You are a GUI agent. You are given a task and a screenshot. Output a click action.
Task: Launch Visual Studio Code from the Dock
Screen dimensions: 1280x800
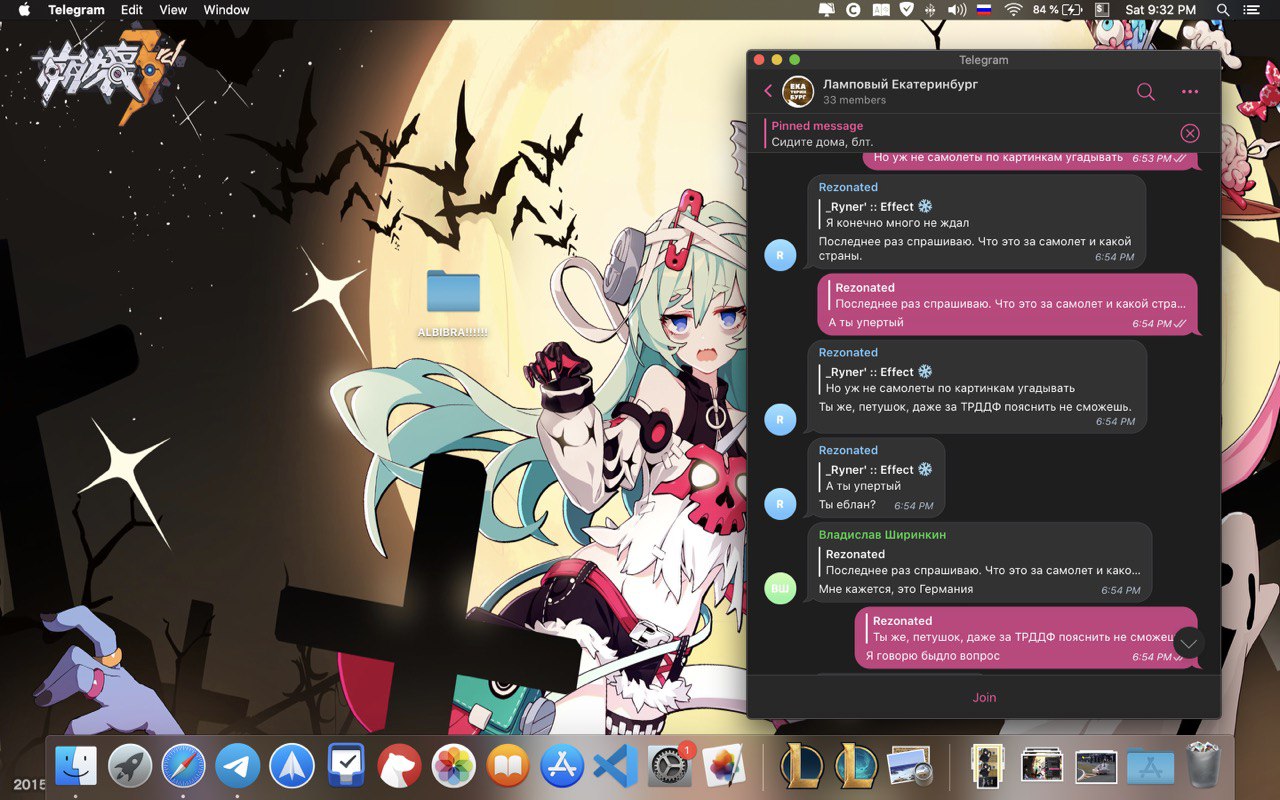pos(615,767)
